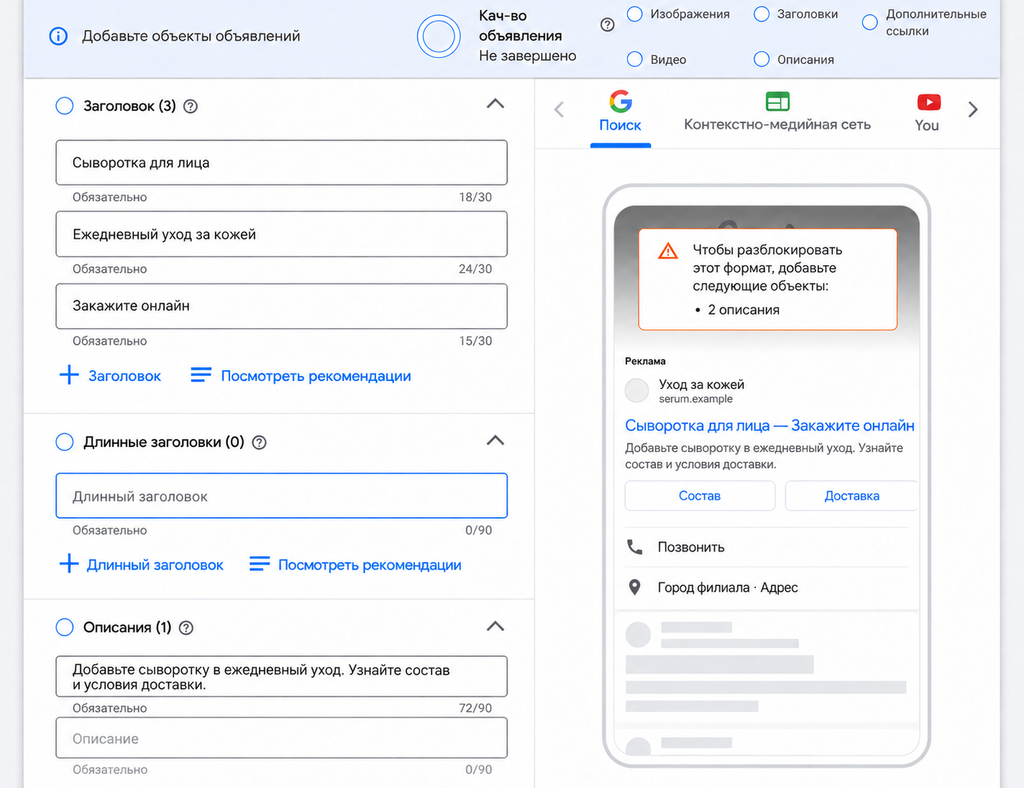Image resolution: width=1024 pixels, height=788 pixels.
Task: Toggle the Заголовки status circle
Action: [761, 14]
